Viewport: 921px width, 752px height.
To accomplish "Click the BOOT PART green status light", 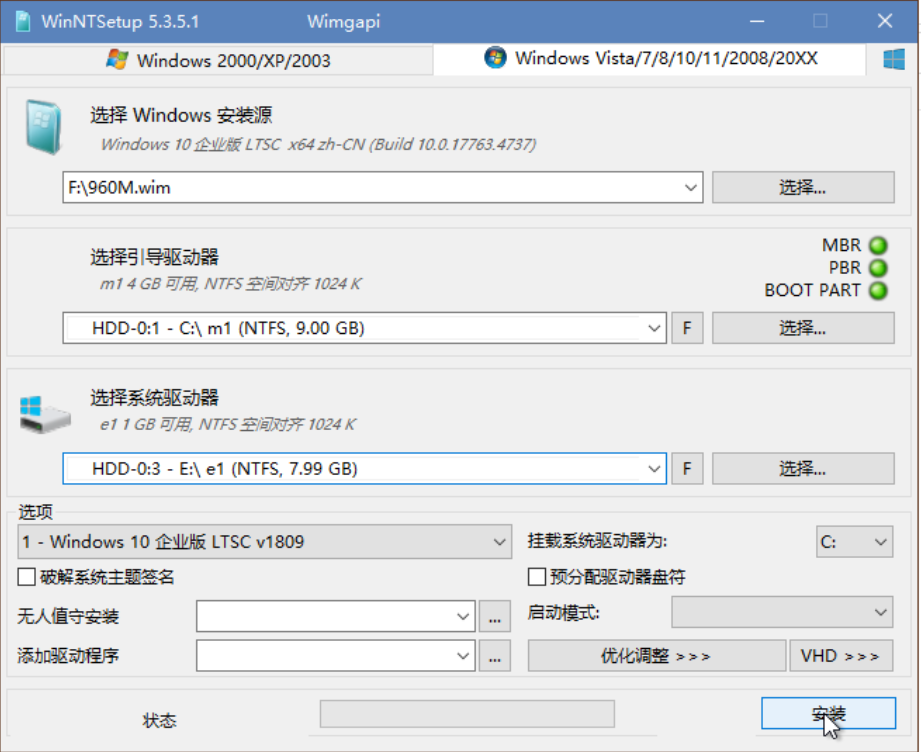I will 878,290.
